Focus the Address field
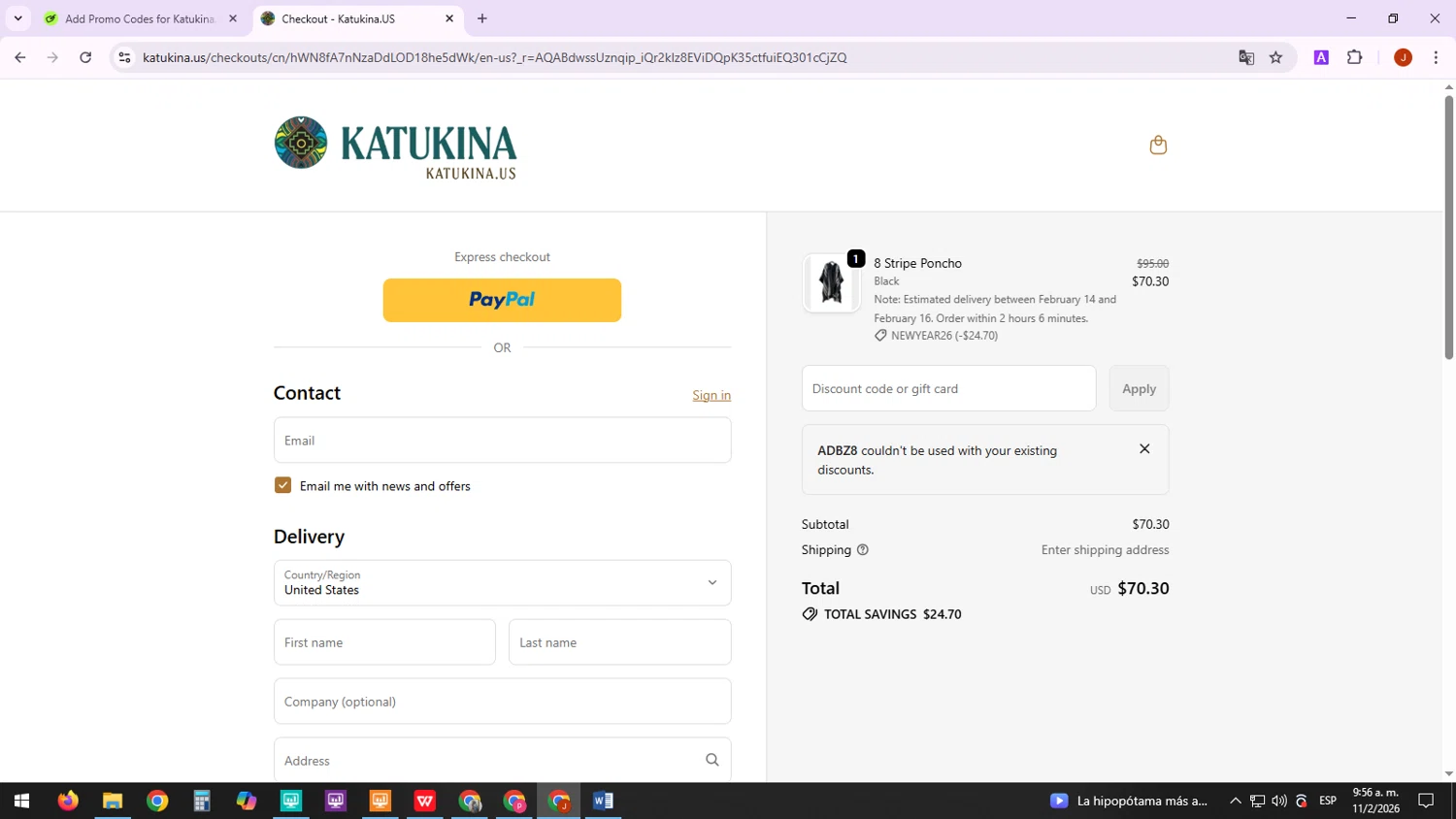The image size is (1456, 819). click(503, 760)
